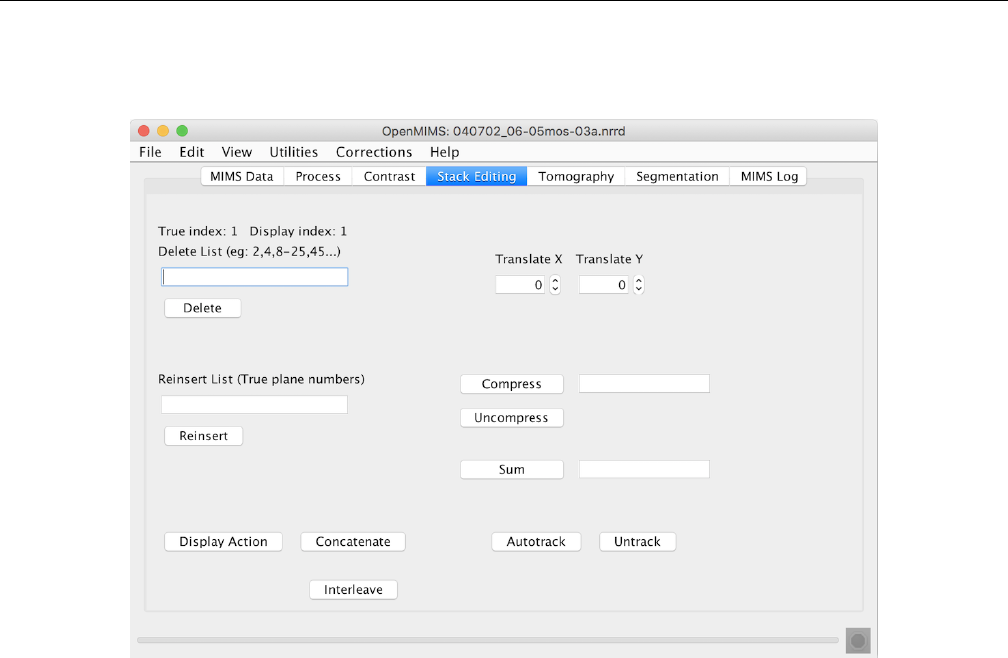The height and width of the screenshot is (658, 1008).
Task: Switch to the Contrast tab
Action: (x=389, y=176)
